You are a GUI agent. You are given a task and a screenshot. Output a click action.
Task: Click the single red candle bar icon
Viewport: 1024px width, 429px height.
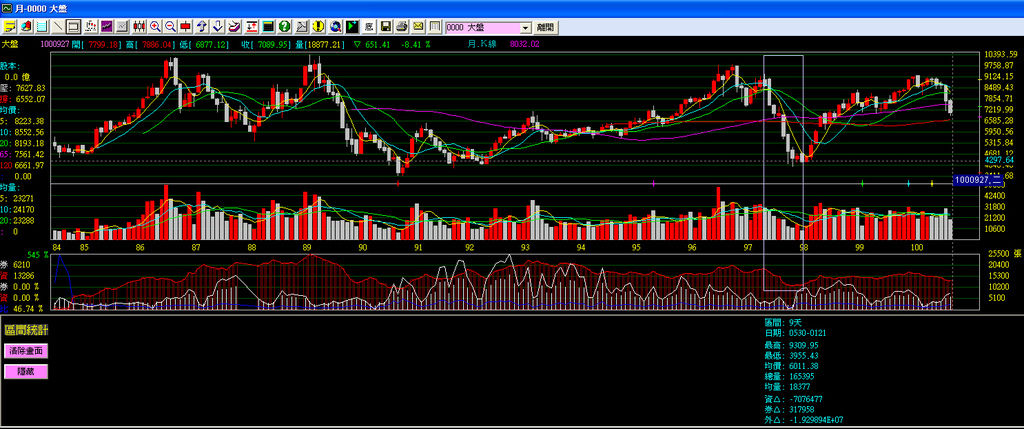[x=185, y=27]
